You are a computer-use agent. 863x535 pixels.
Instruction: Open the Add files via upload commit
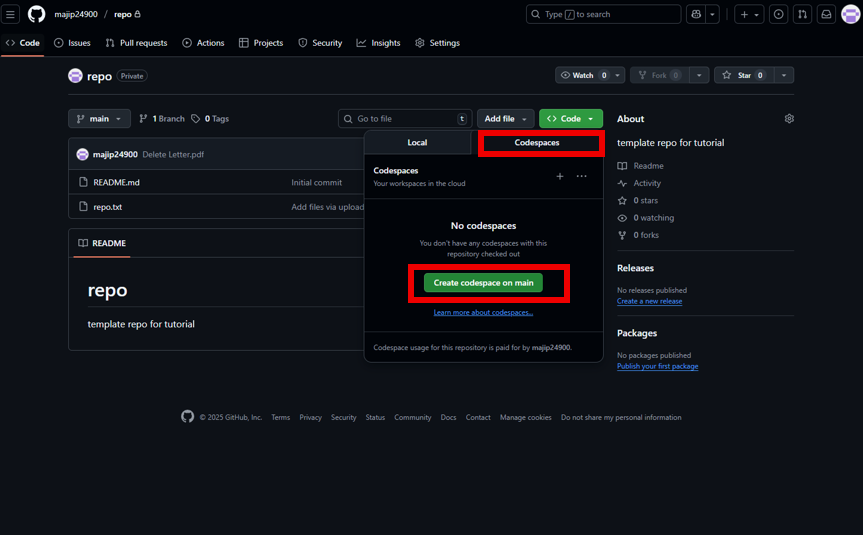pos(327,207)
